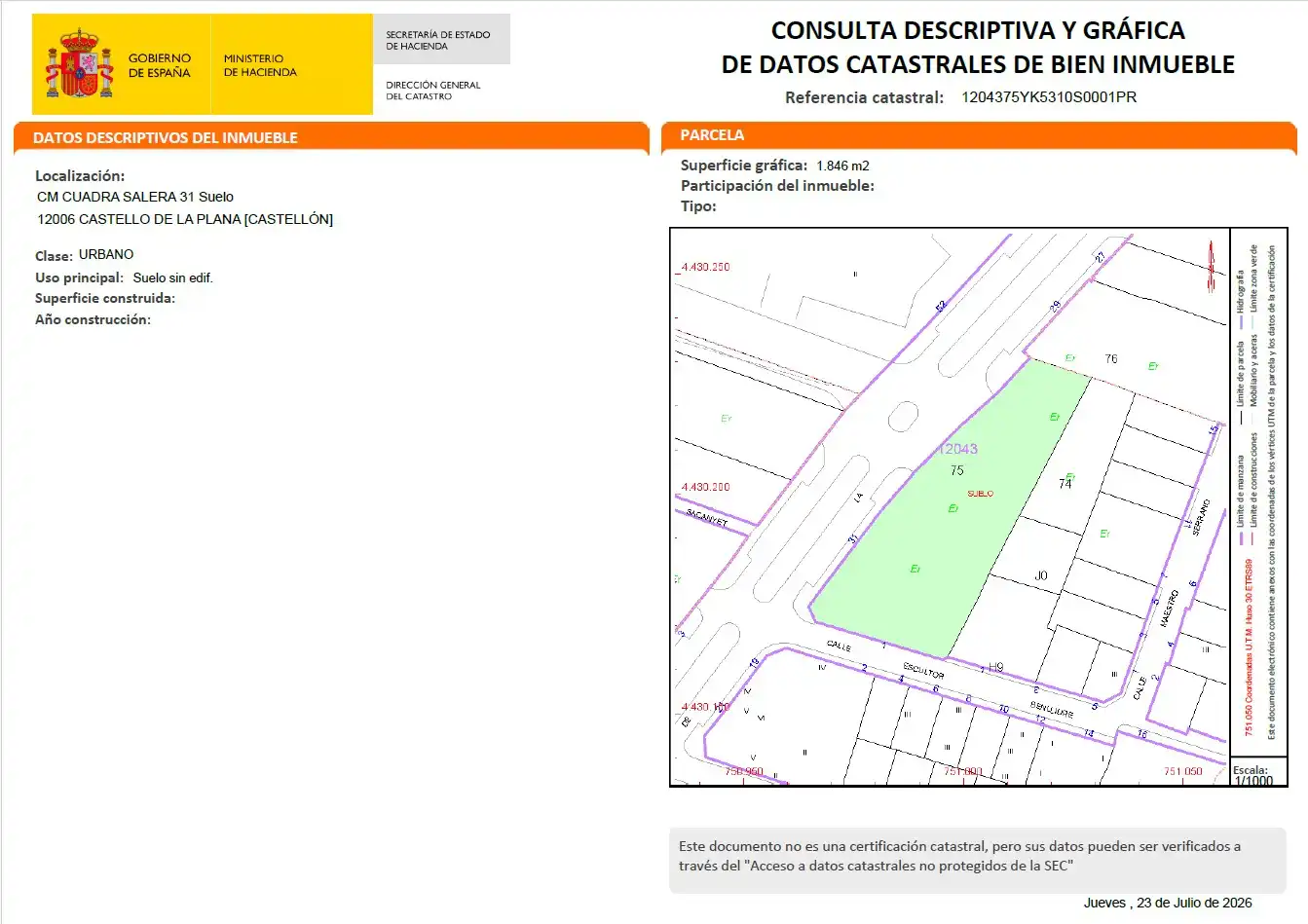Click the 'Superficie gráfica:' label

(744, 166)
